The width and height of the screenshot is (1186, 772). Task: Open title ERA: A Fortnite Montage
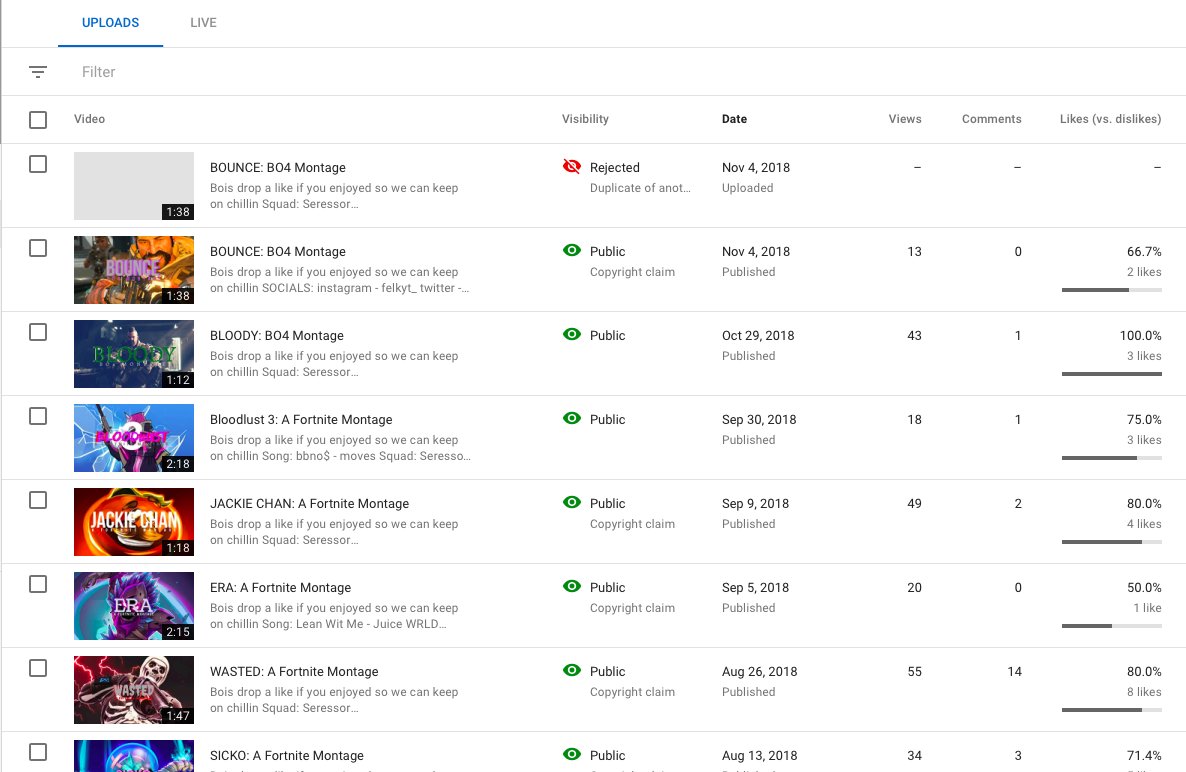[281, 588]
